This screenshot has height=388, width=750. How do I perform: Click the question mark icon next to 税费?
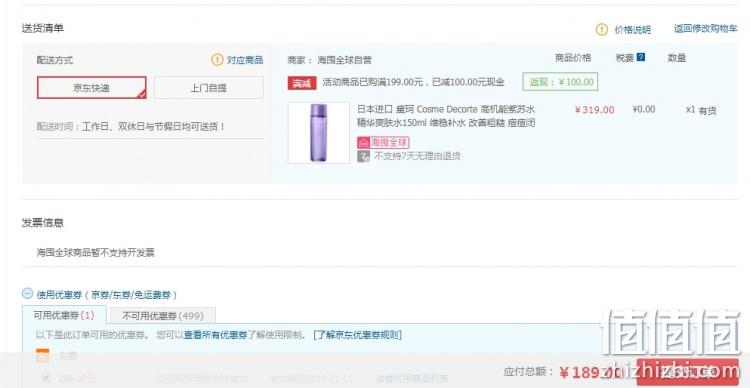[641, 57]
